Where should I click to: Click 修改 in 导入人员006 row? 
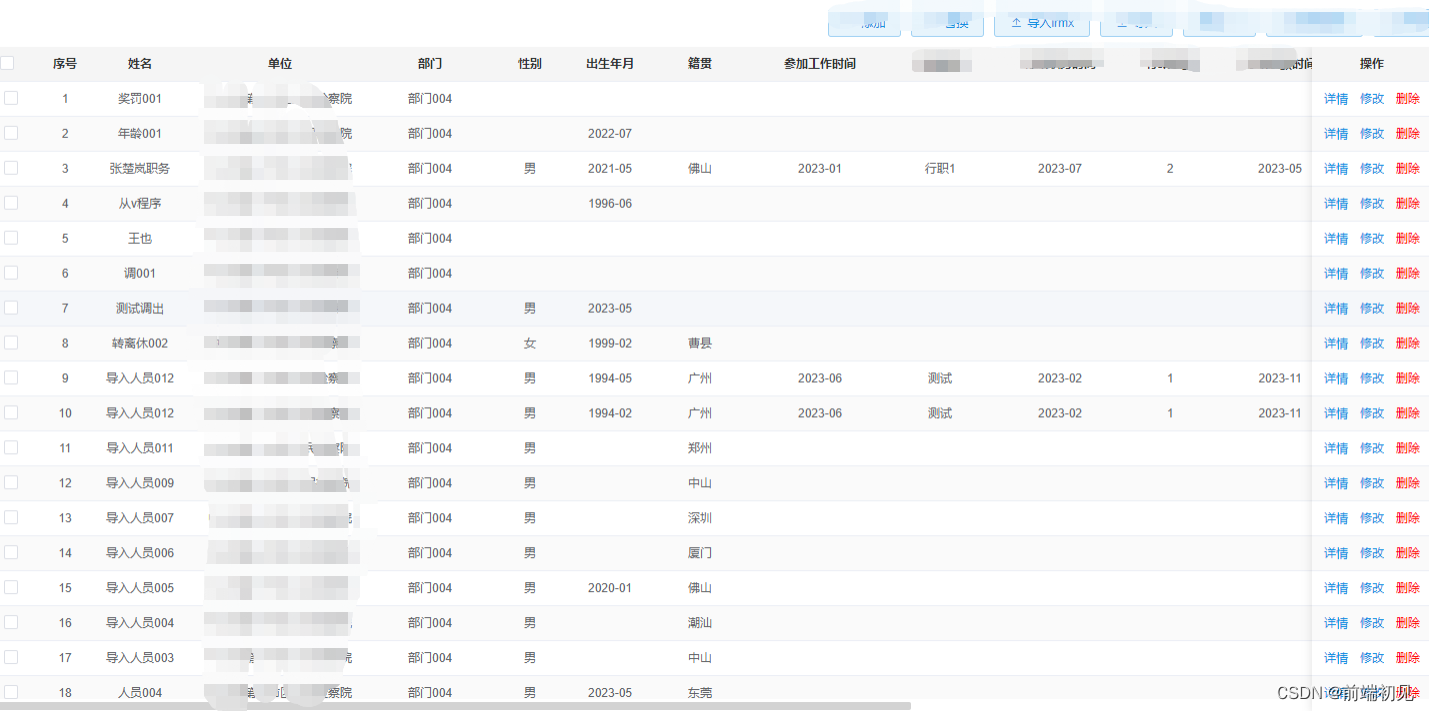[x=1372, y=554]
